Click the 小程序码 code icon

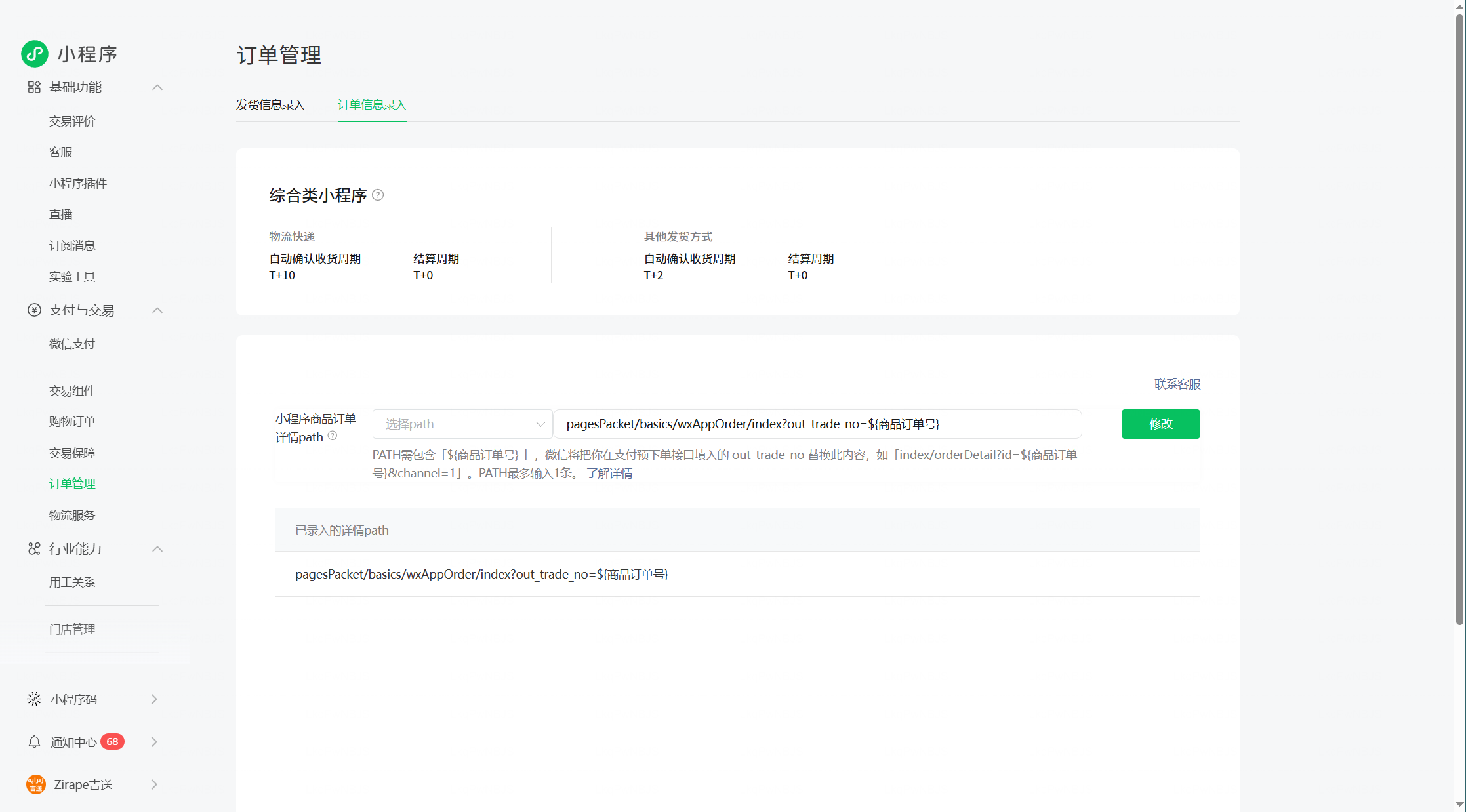point(34,699)
